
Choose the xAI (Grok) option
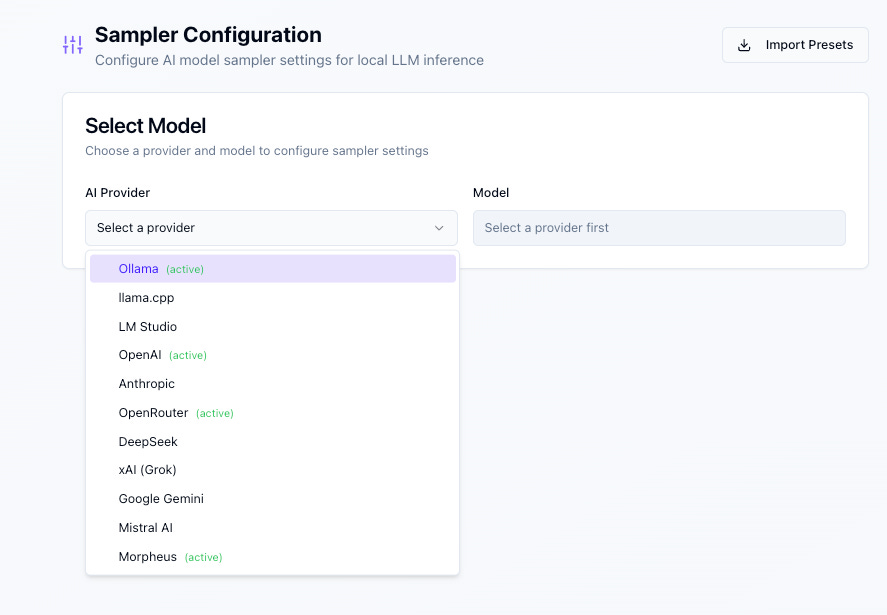(x=147, y=470)
